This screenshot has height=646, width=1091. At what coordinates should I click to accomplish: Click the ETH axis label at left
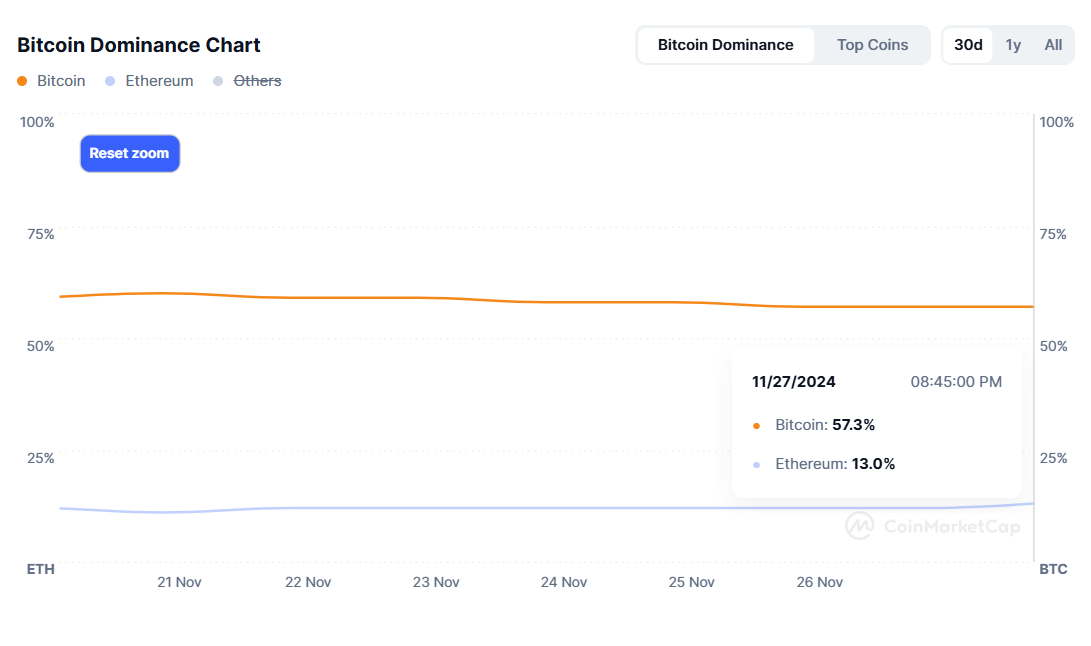pos(40,569)
